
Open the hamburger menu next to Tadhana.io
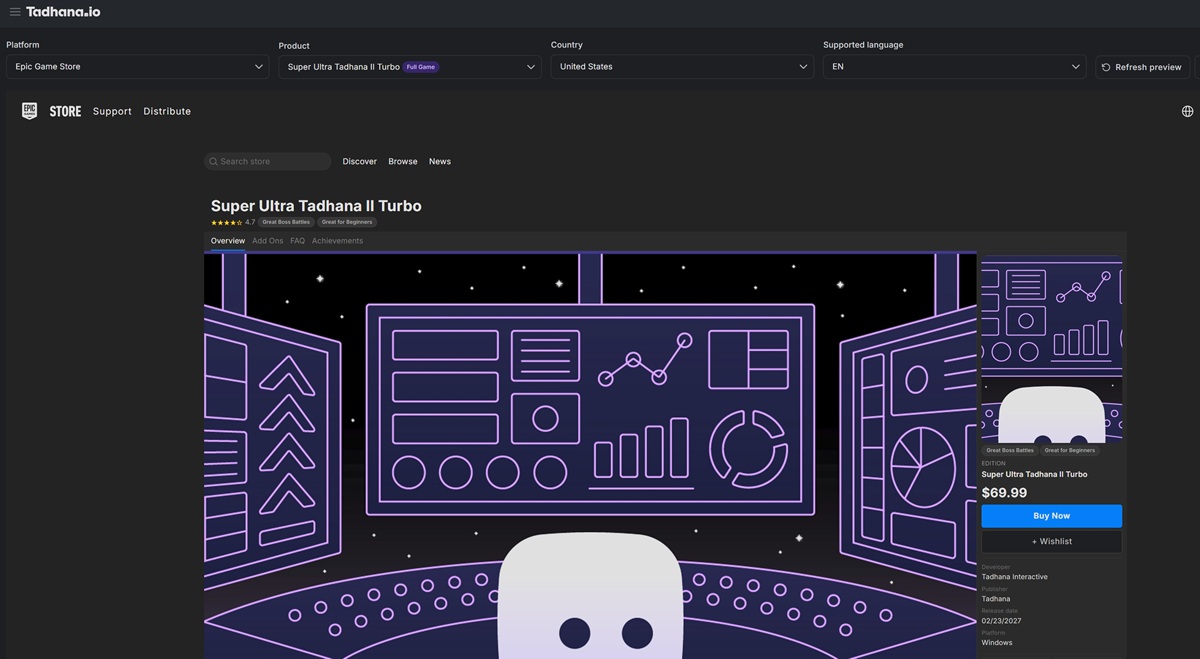[15, 12]
